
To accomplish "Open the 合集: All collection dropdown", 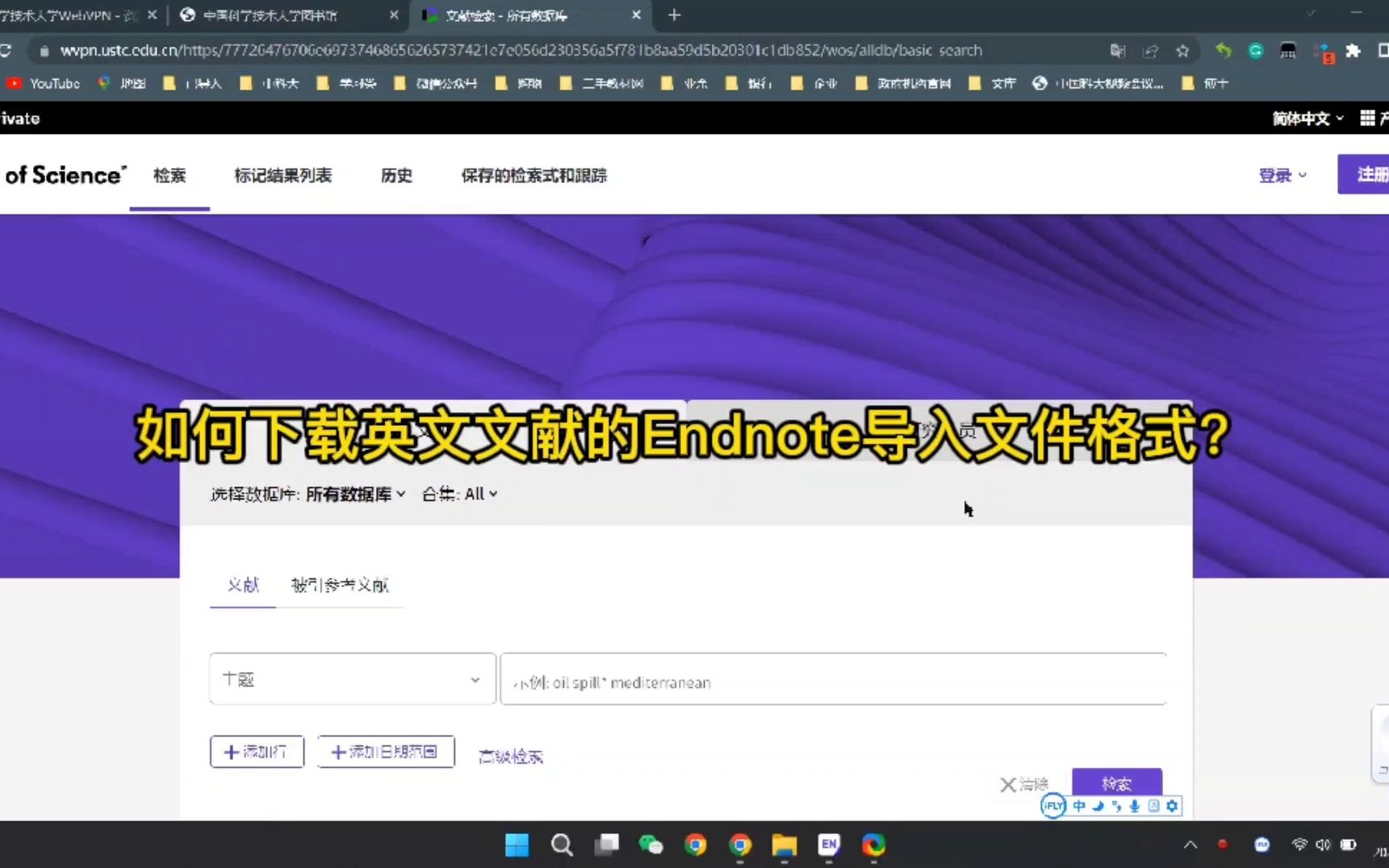I will pyautogui.click(x=459, y=494).
